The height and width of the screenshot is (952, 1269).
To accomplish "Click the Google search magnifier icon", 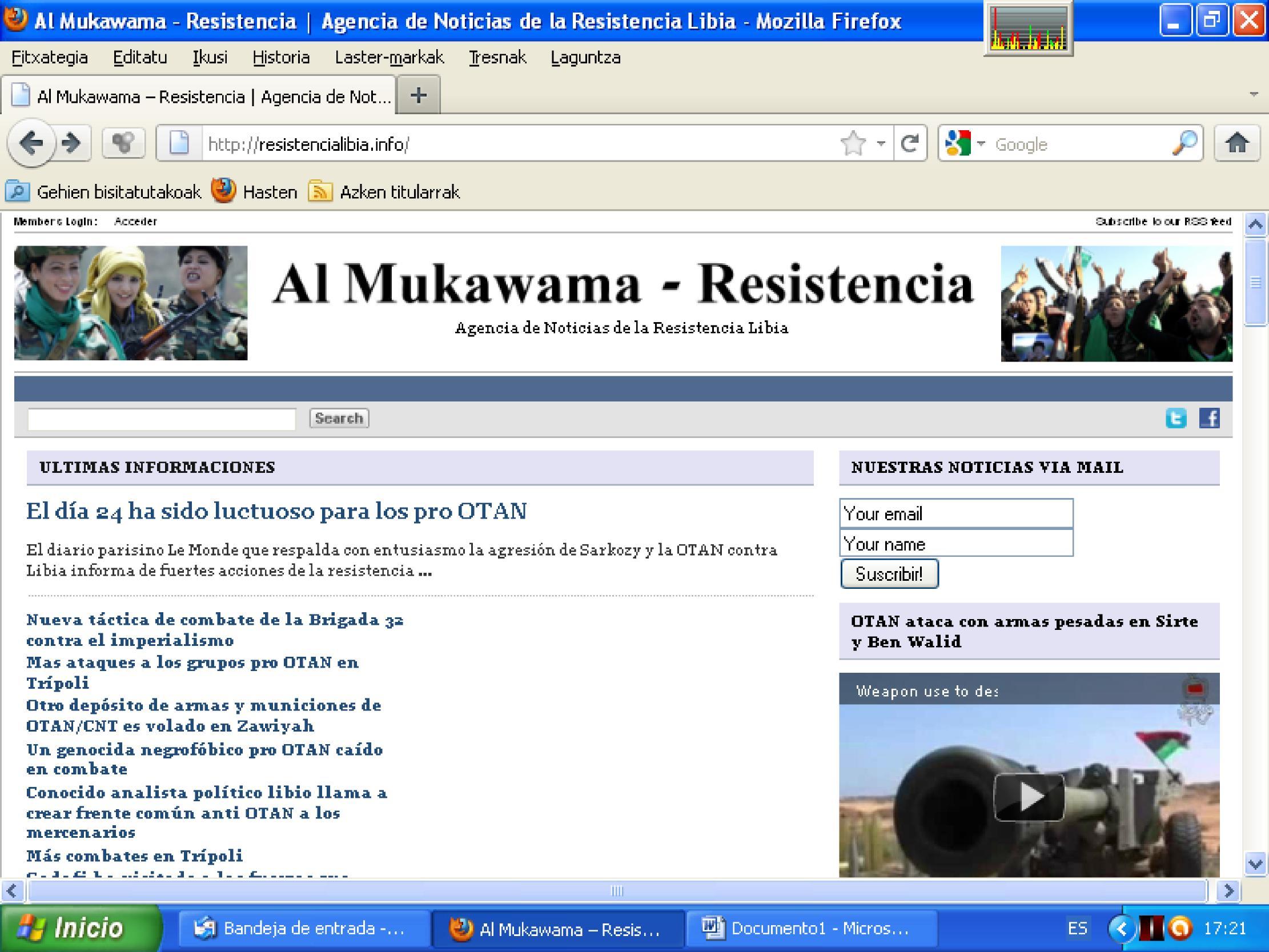I will click(x=1184, y=143).
